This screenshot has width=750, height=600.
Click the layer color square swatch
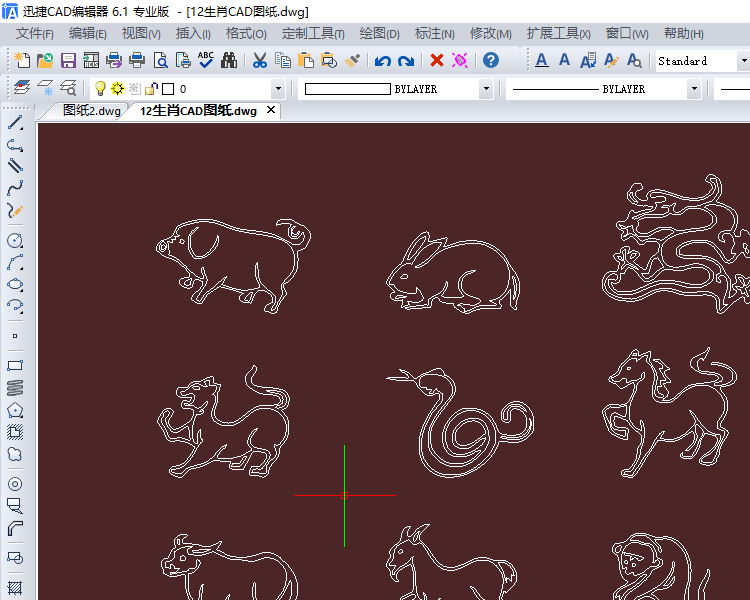point(168,89)
